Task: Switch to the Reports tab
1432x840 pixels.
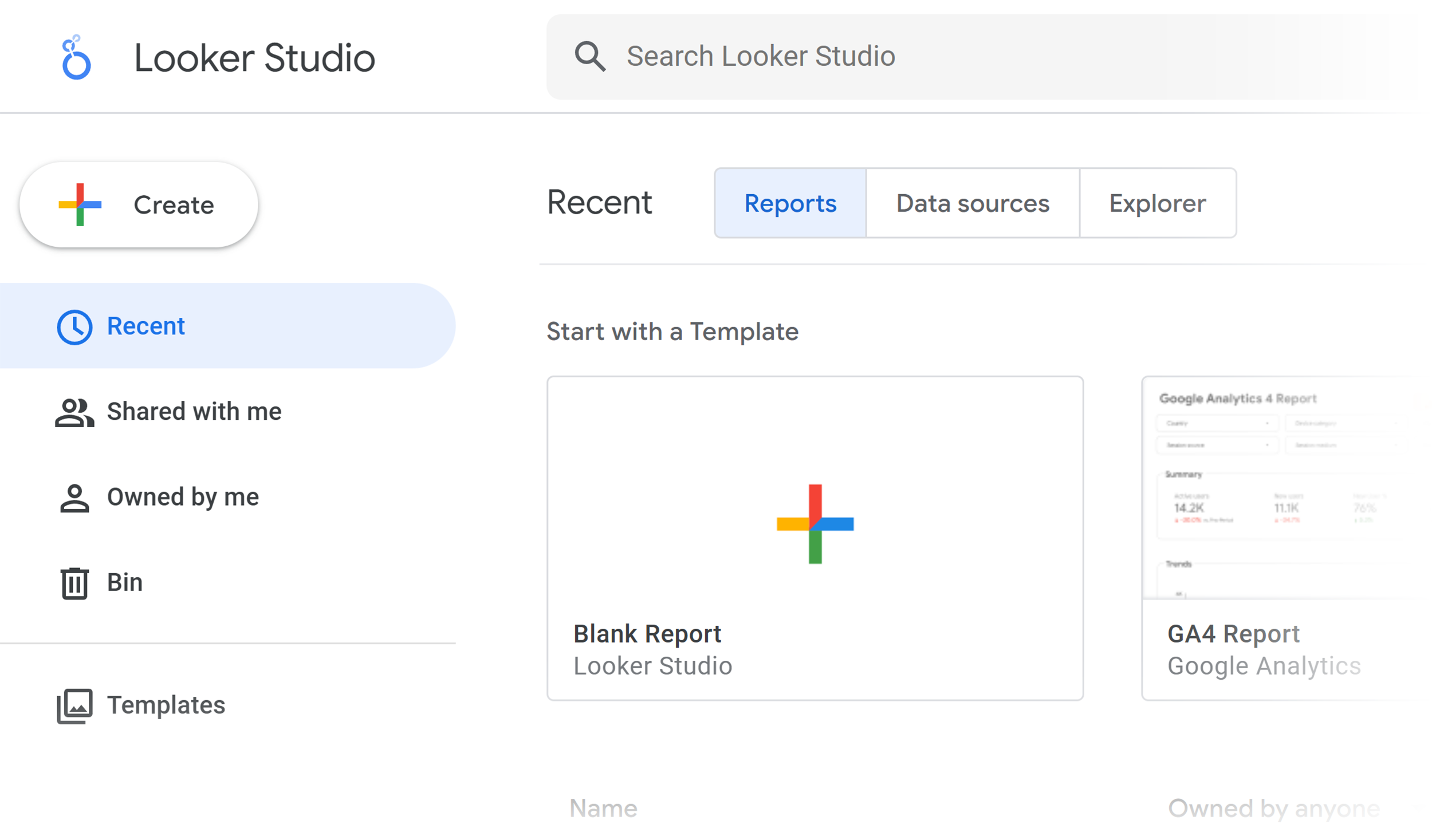Action: (790, 203)
